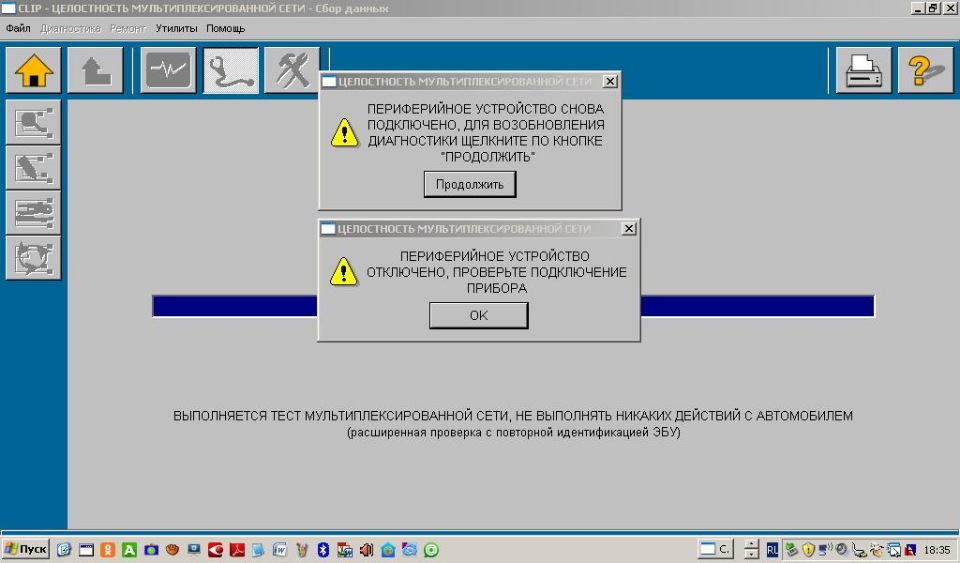Click the sidebar circular arrows network icon
This screenshot has width=960, height=563.
[x=33, y=258]
